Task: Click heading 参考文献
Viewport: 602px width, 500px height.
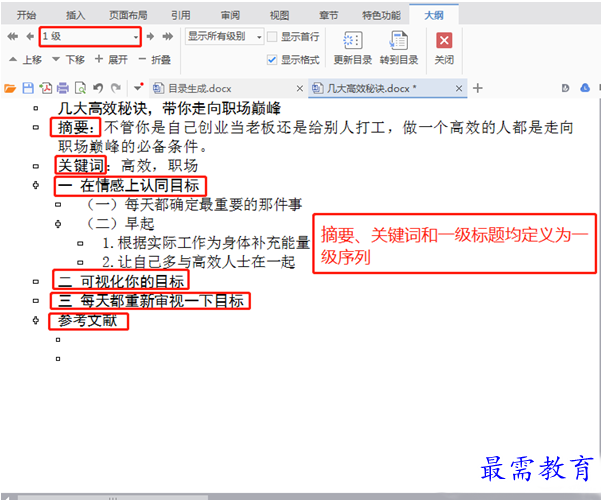Action: coord(88,320)
